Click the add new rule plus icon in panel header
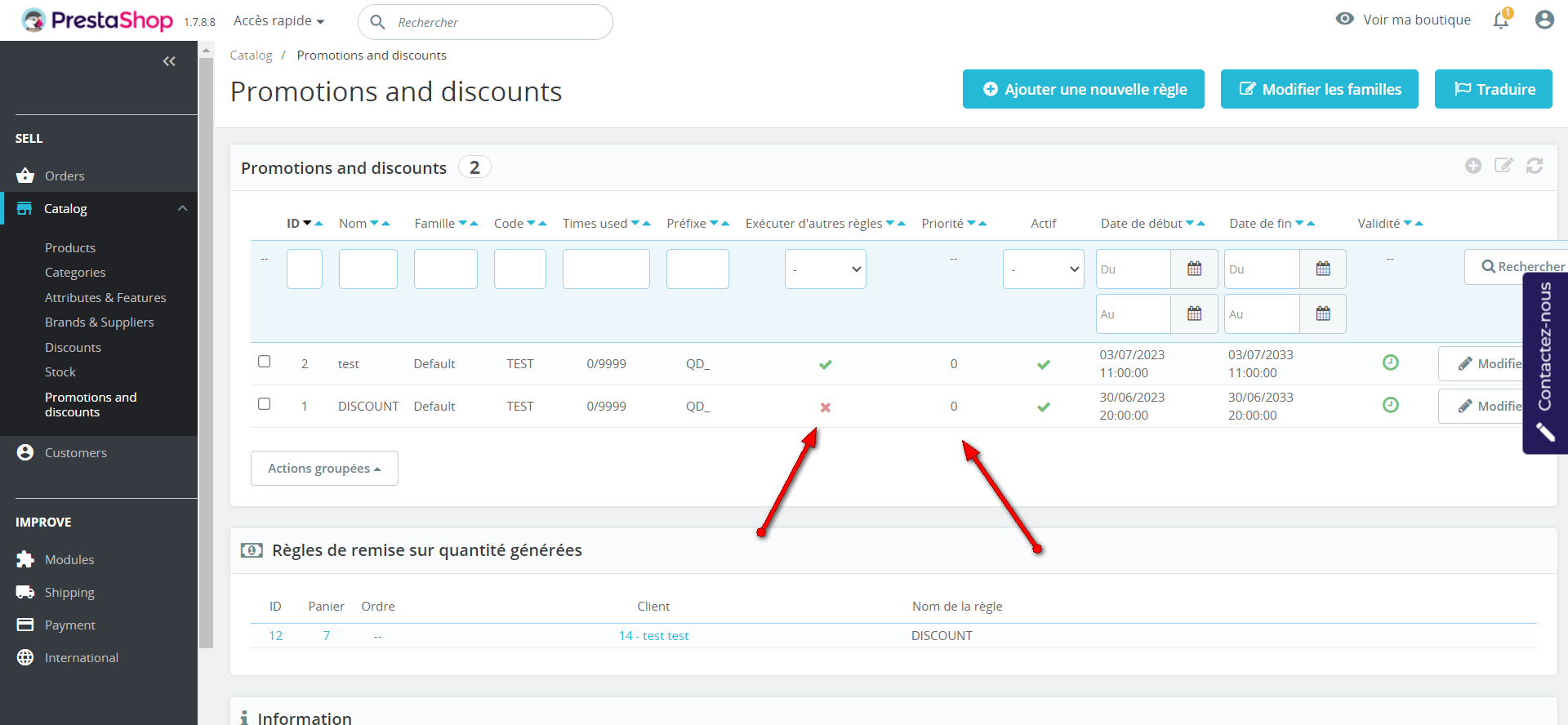 tap(1473, 166)
